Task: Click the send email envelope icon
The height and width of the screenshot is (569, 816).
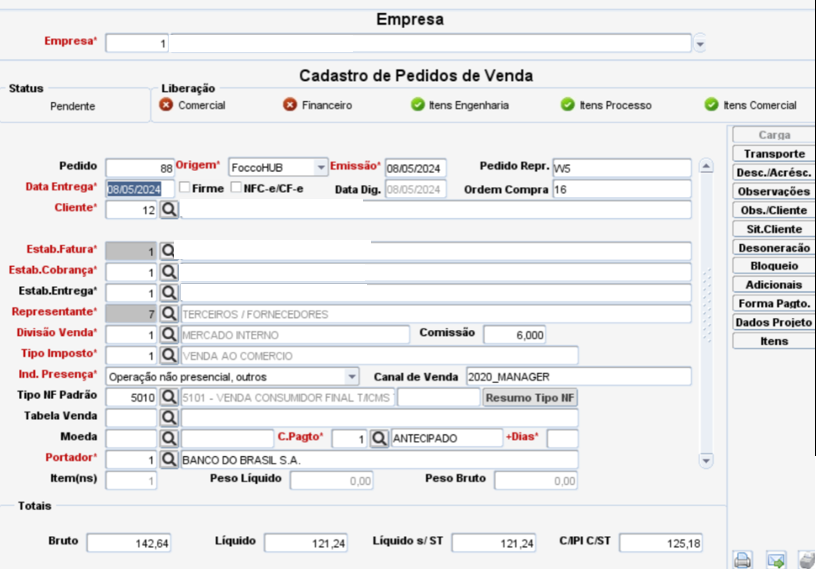Action: pyautogui.click(x=776, y=560)
